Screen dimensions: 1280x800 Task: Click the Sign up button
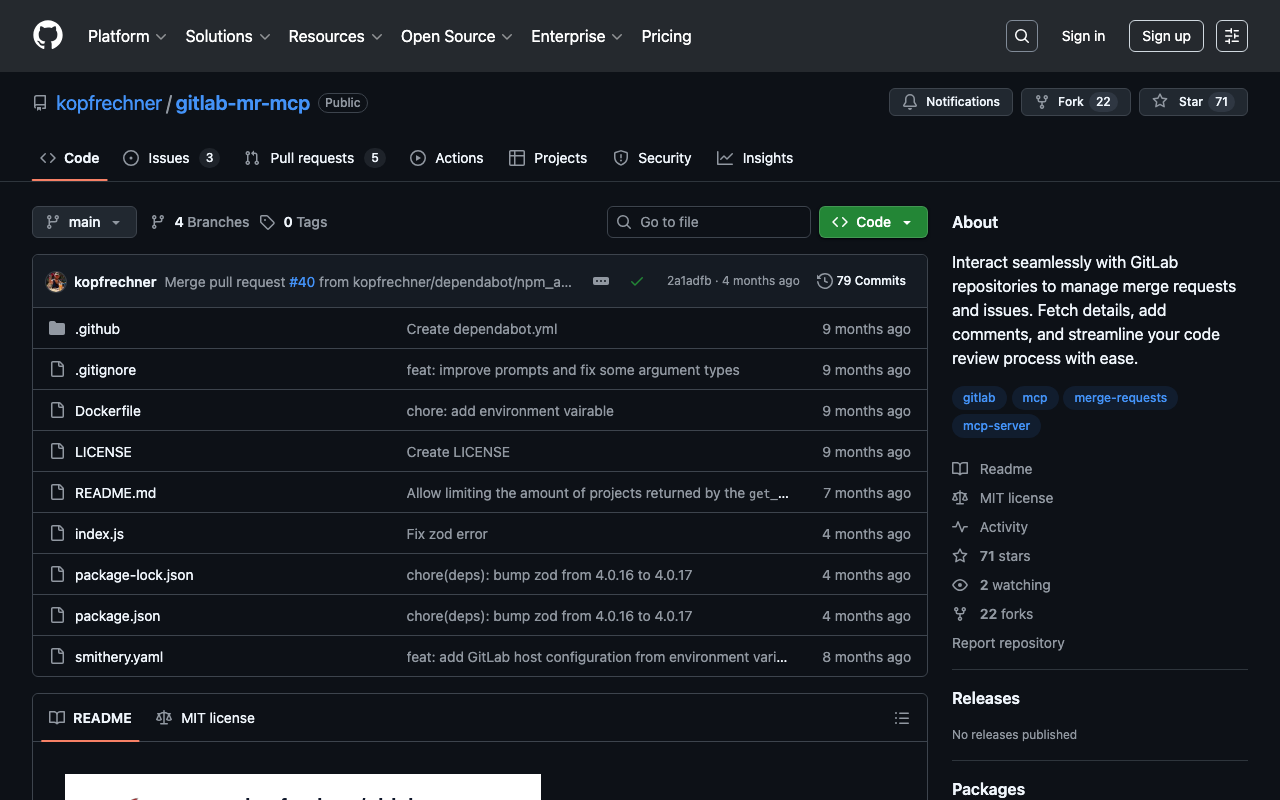pos(1166,36)
